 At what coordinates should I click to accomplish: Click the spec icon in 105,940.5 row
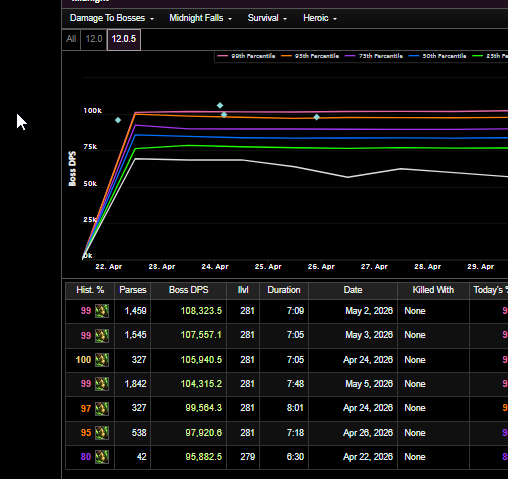(102, 360)
